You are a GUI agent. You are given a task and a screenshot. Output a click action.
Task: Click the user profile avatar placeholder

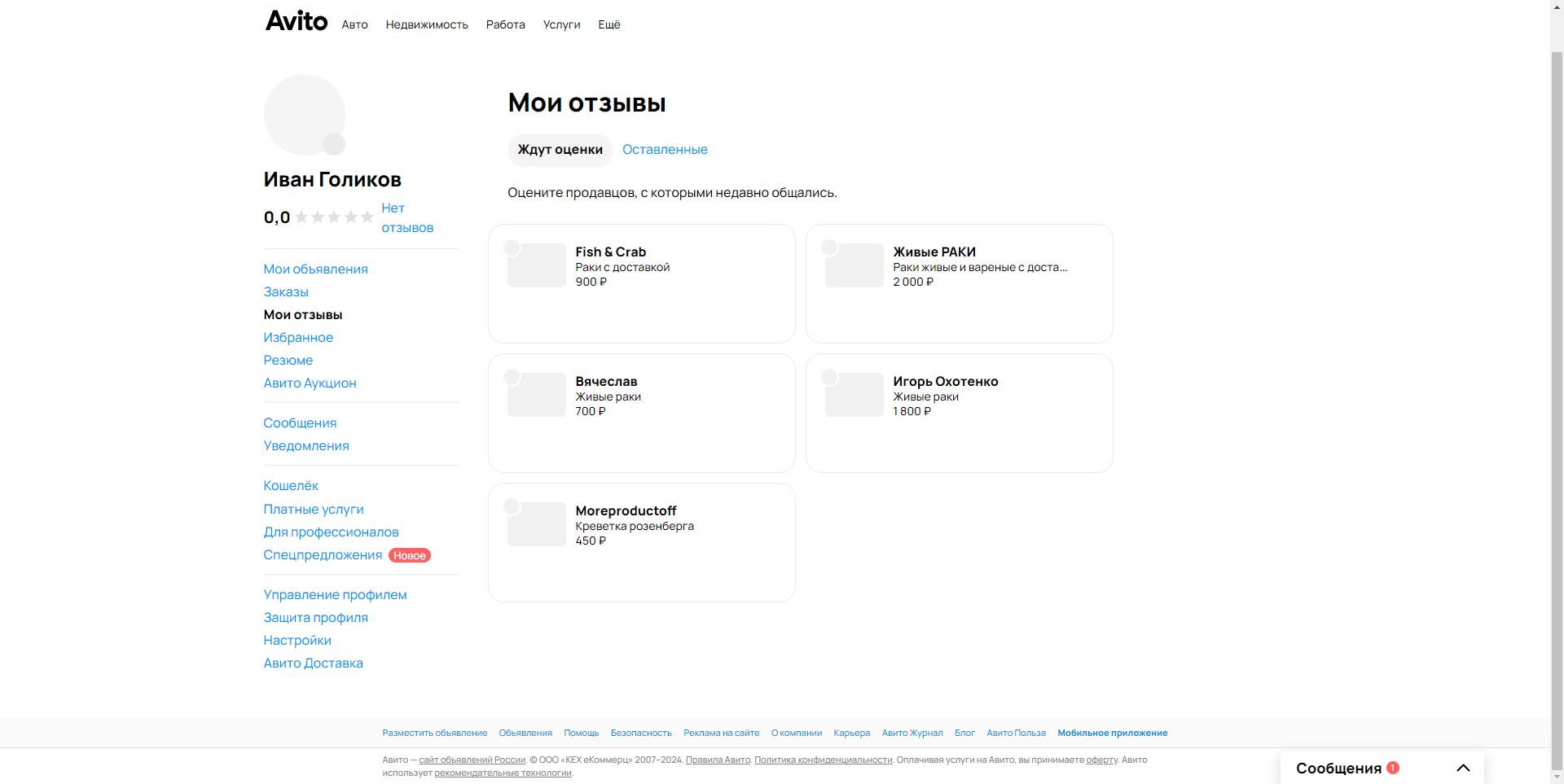coord(305,115)
